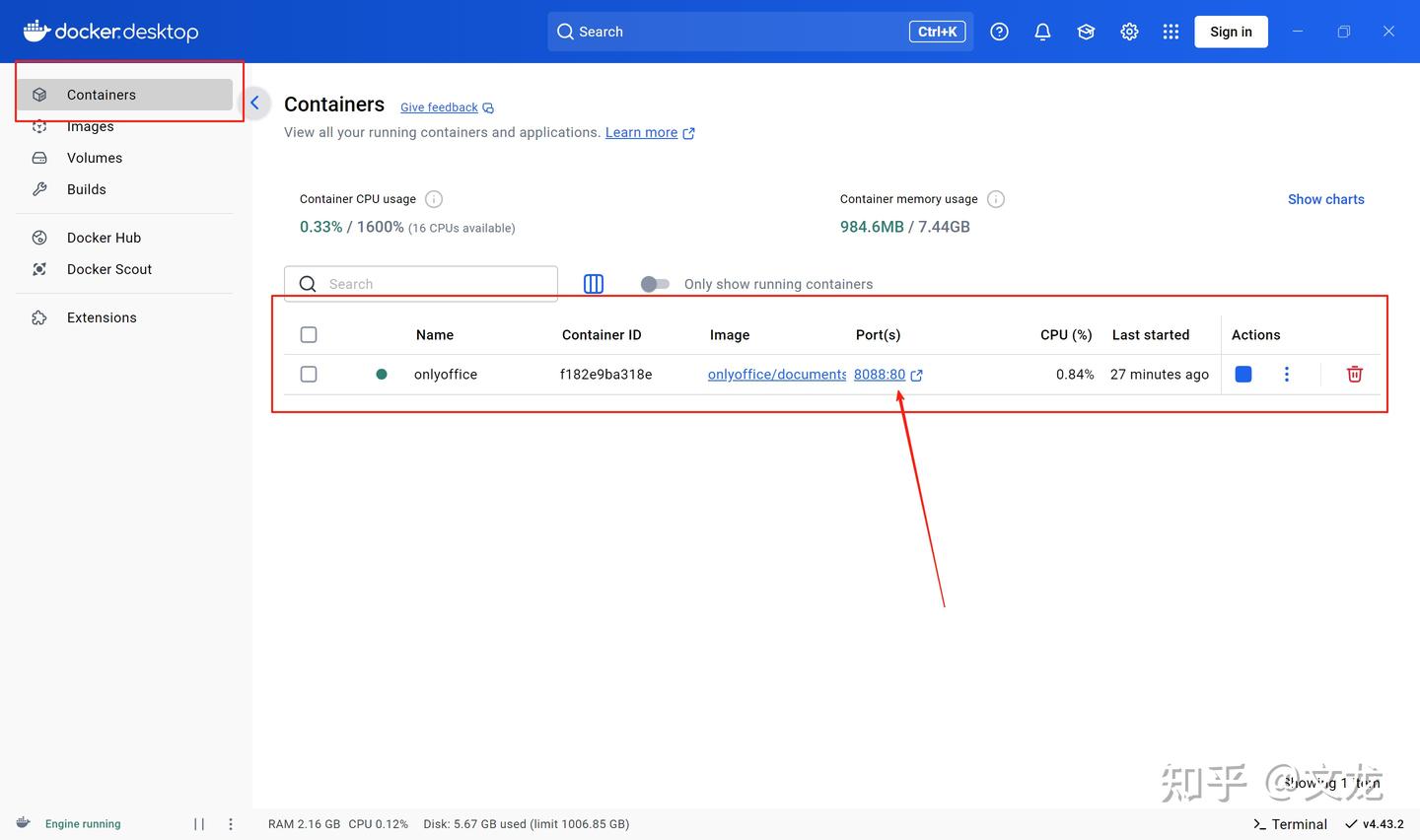Open the Learn more link
The height and width of the screenshot is (840, 1420).
point(650,132)
